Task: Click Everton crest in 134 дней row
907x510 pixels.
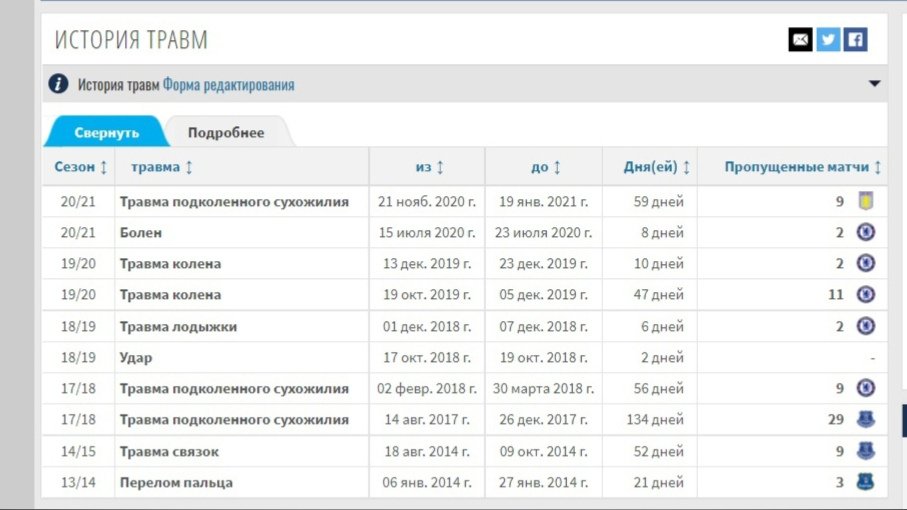Action: pos(865,419)
